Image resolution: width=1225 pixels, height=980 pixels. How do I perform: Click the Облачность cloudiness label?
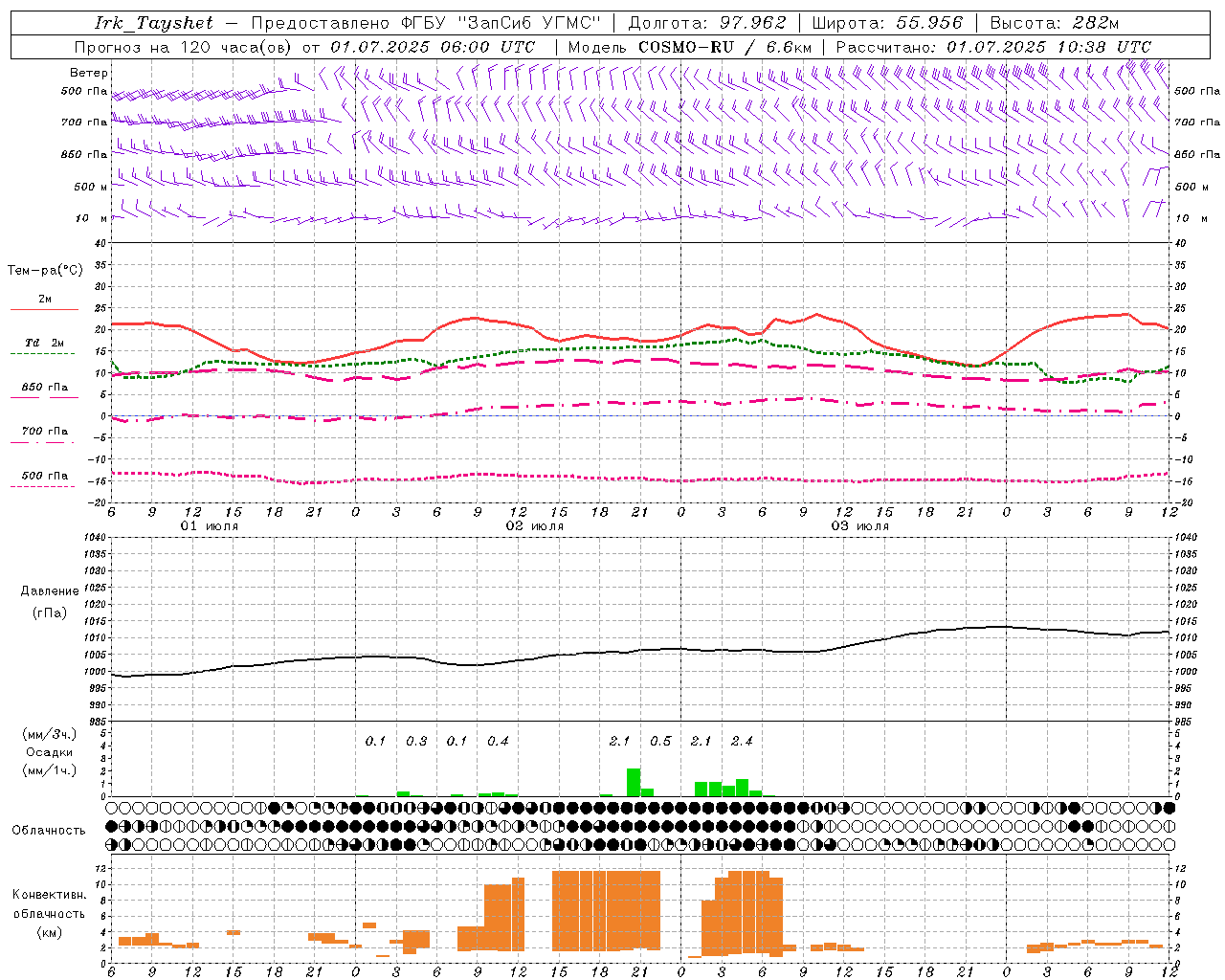click(49, 831)
